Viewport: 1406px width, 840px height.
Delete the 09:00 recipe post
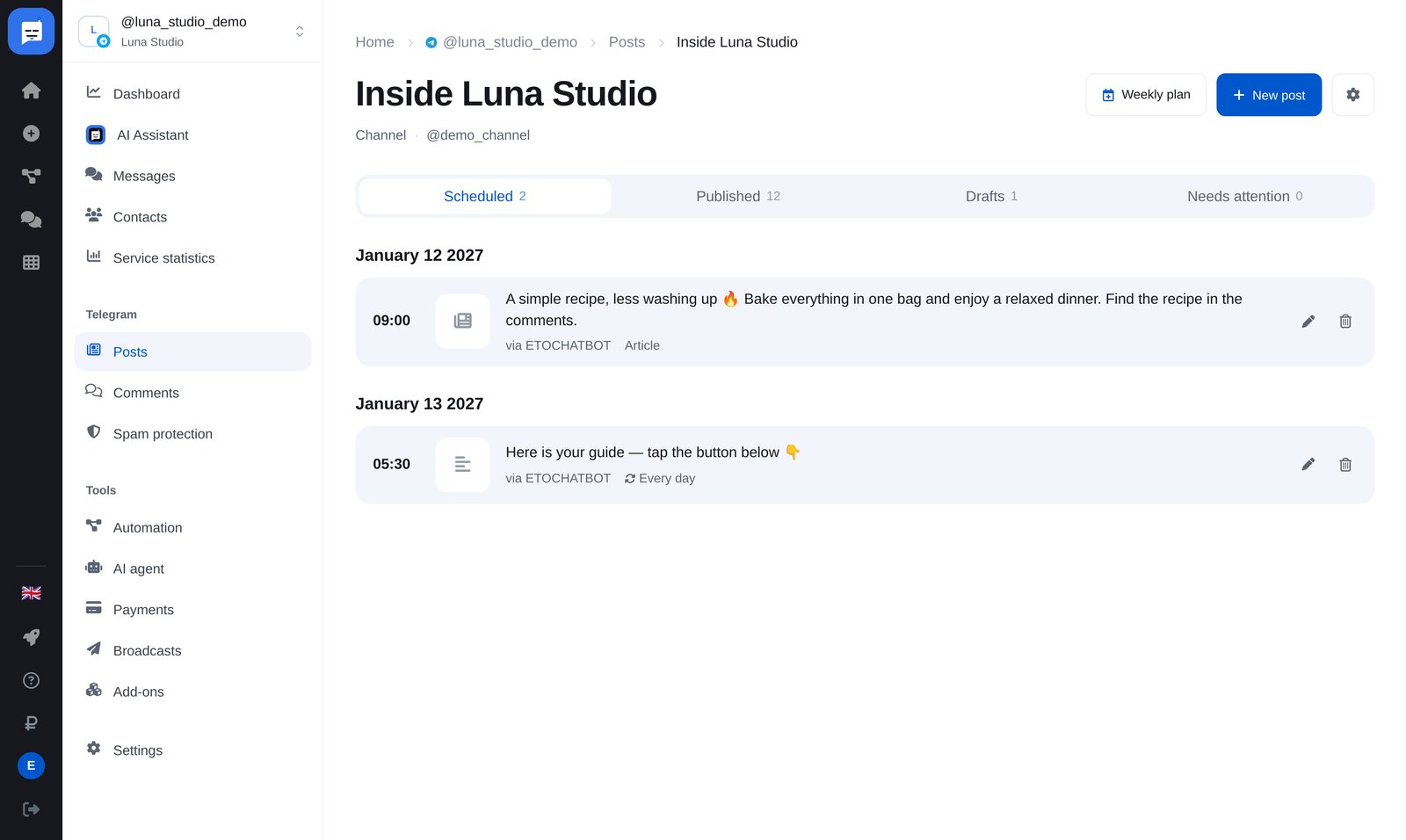click(1345, 322)
